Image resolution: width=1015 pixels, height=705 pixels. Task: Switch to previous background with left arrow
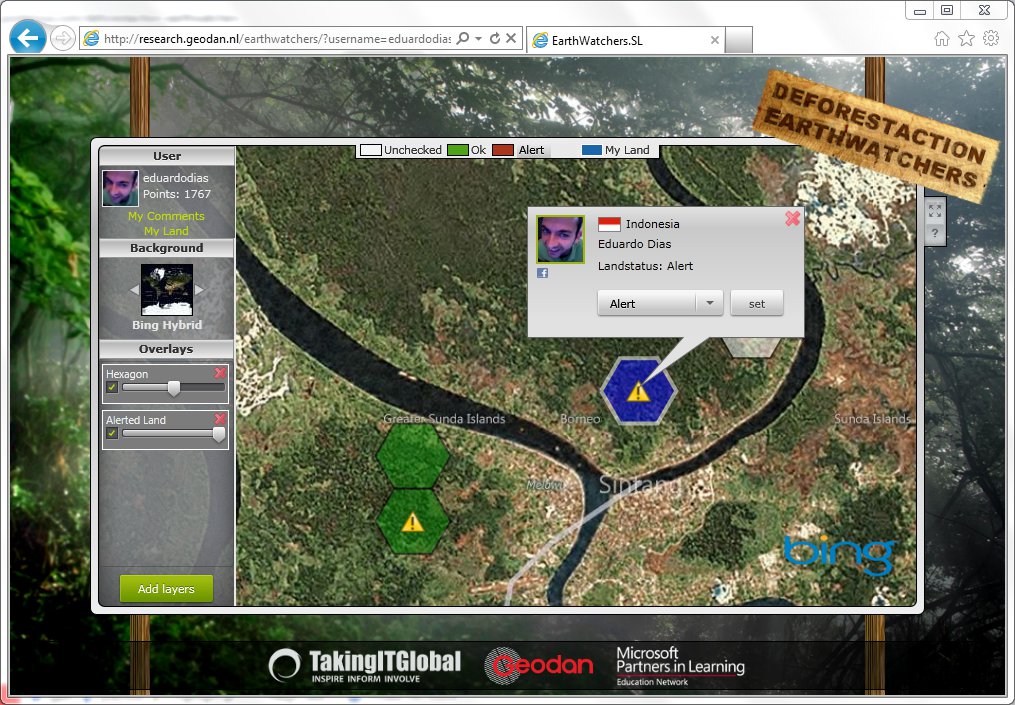(135, 290)
